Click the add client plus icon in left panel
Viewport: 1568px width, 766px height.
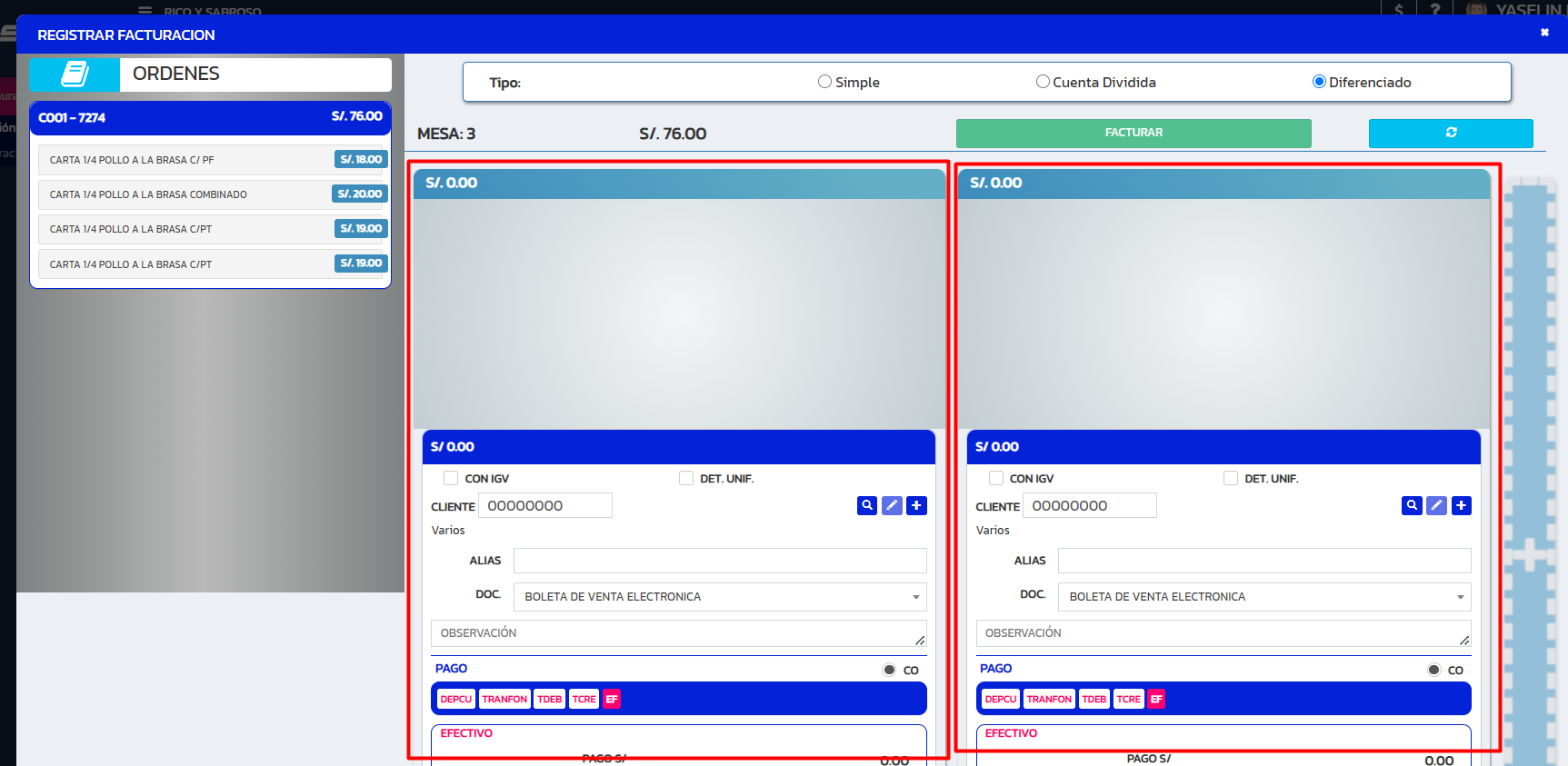click(x=916, y=505)
